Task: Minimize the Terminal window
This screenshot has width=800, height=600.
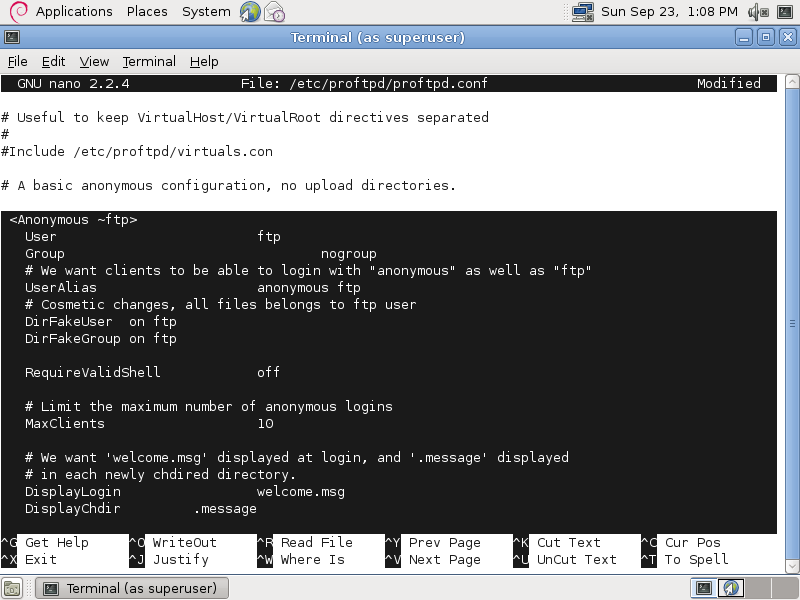Action: [744, 37]
